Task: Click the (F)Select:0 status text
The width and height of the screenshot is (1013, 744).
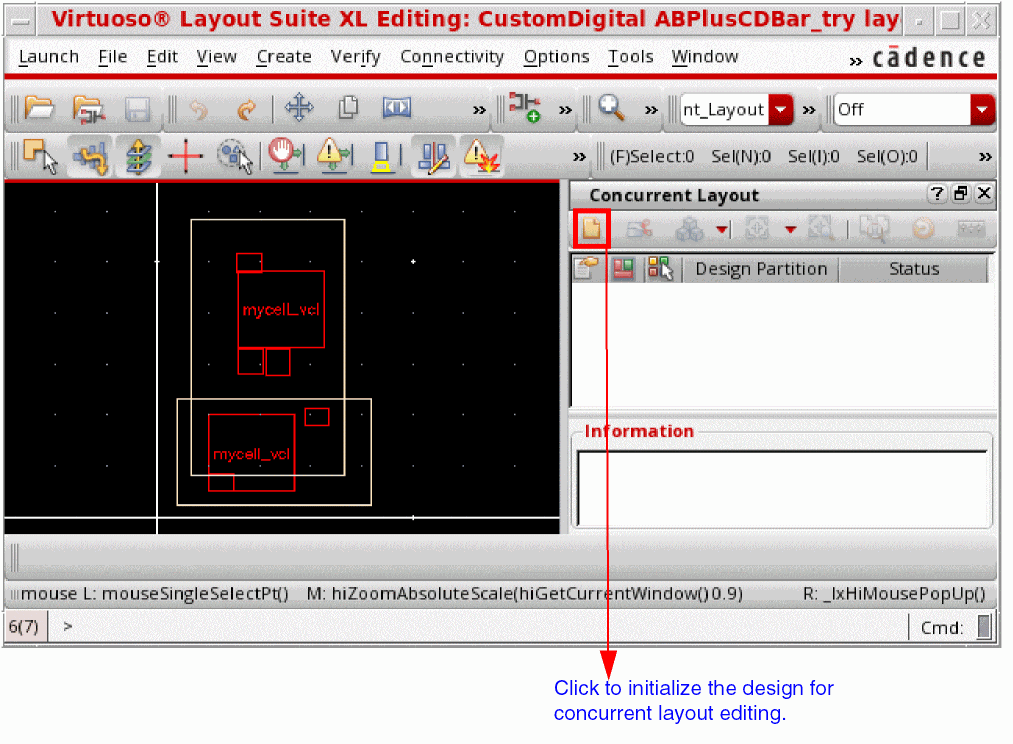Action: [x=651, y=156]
